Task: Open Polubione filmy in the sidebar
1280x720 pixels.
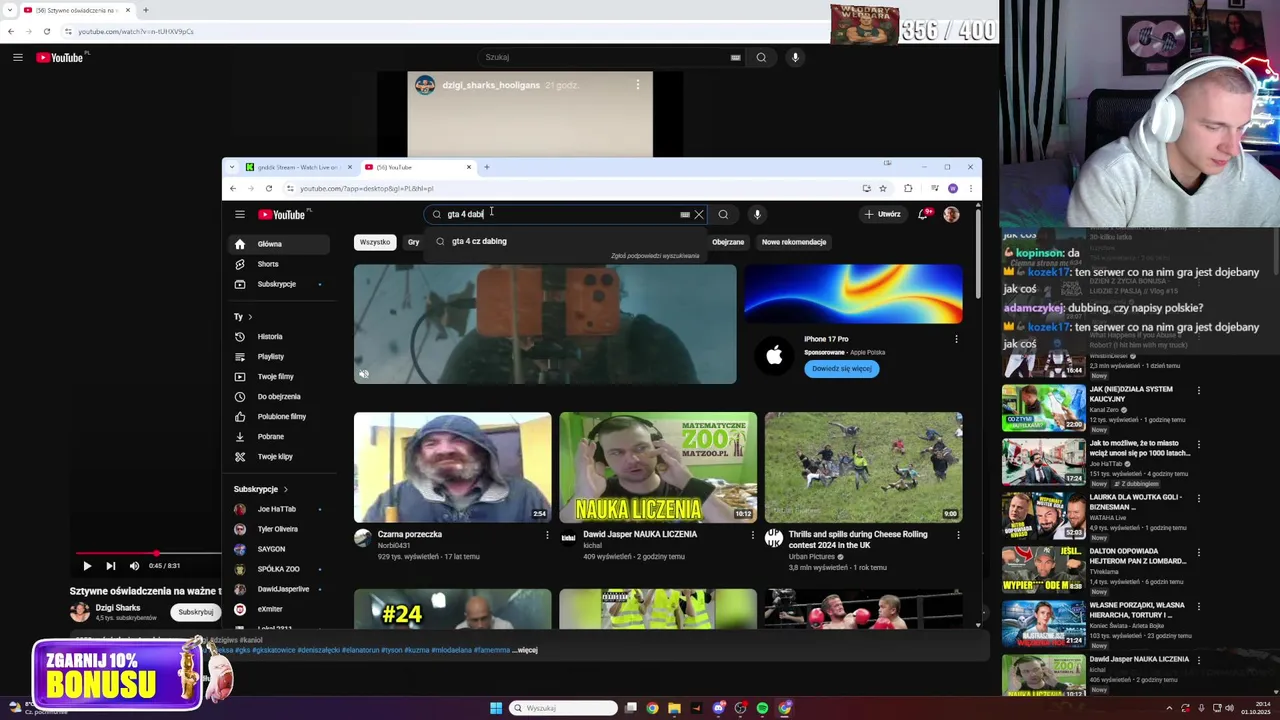Action: 282,417
